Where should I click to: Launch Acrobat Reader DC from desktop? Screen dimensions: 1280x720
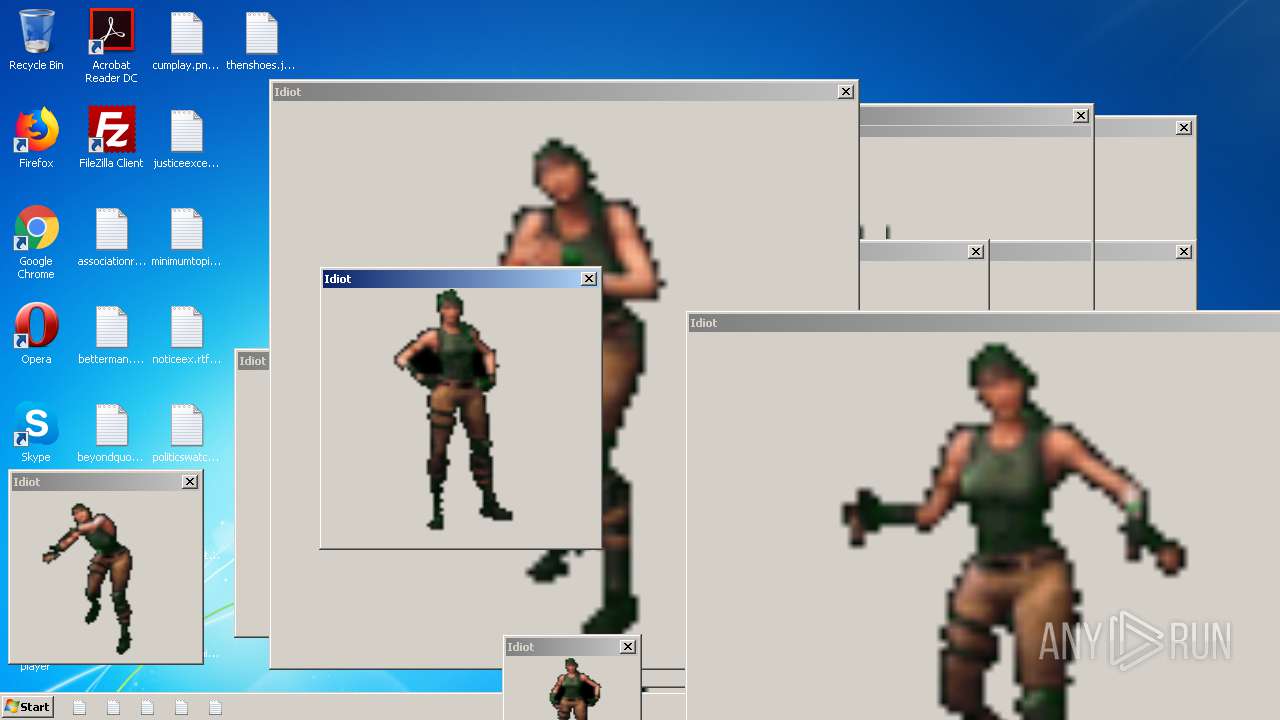(x=111, y=46)
